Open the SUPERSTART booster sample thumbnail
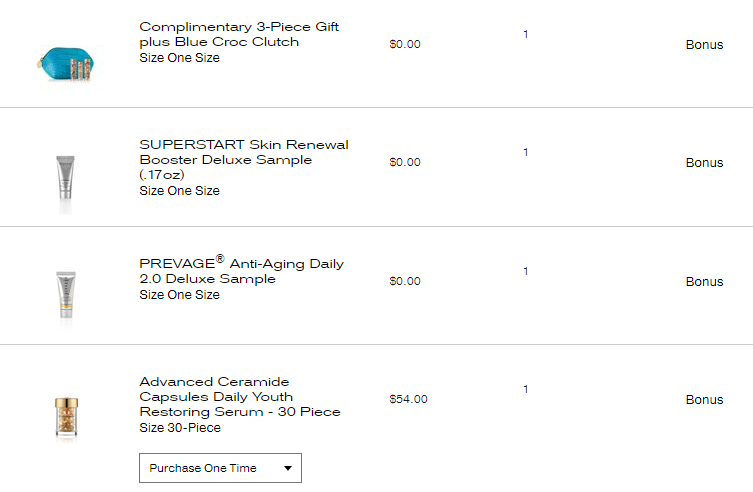Image resolution: width=753 pixels, height=492 pixels. click(65, 179)
